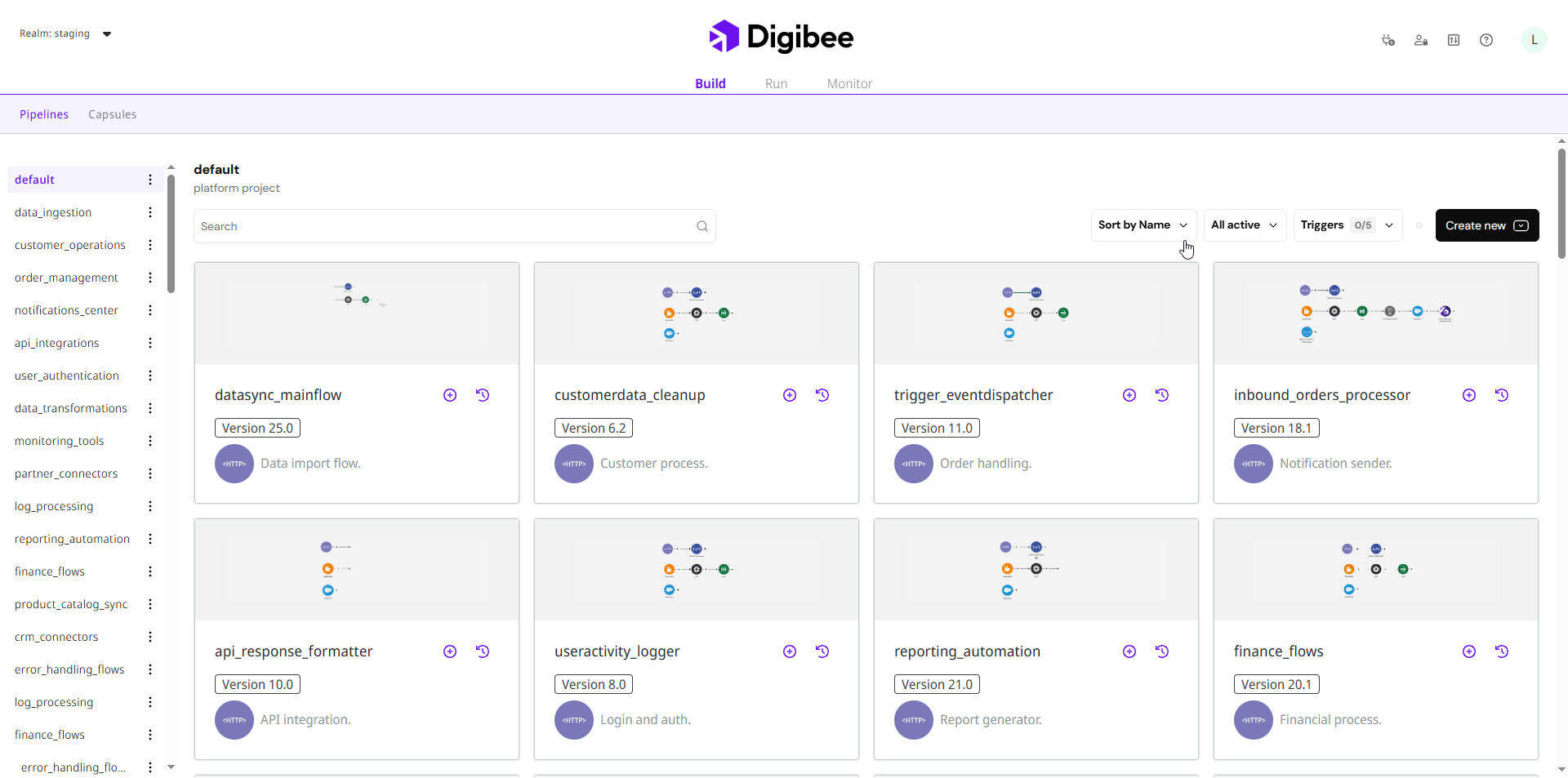This screenshot has width=1568, height=778.
Task: Open version history for customerdata_cleanup
Action: click(822, 395)
